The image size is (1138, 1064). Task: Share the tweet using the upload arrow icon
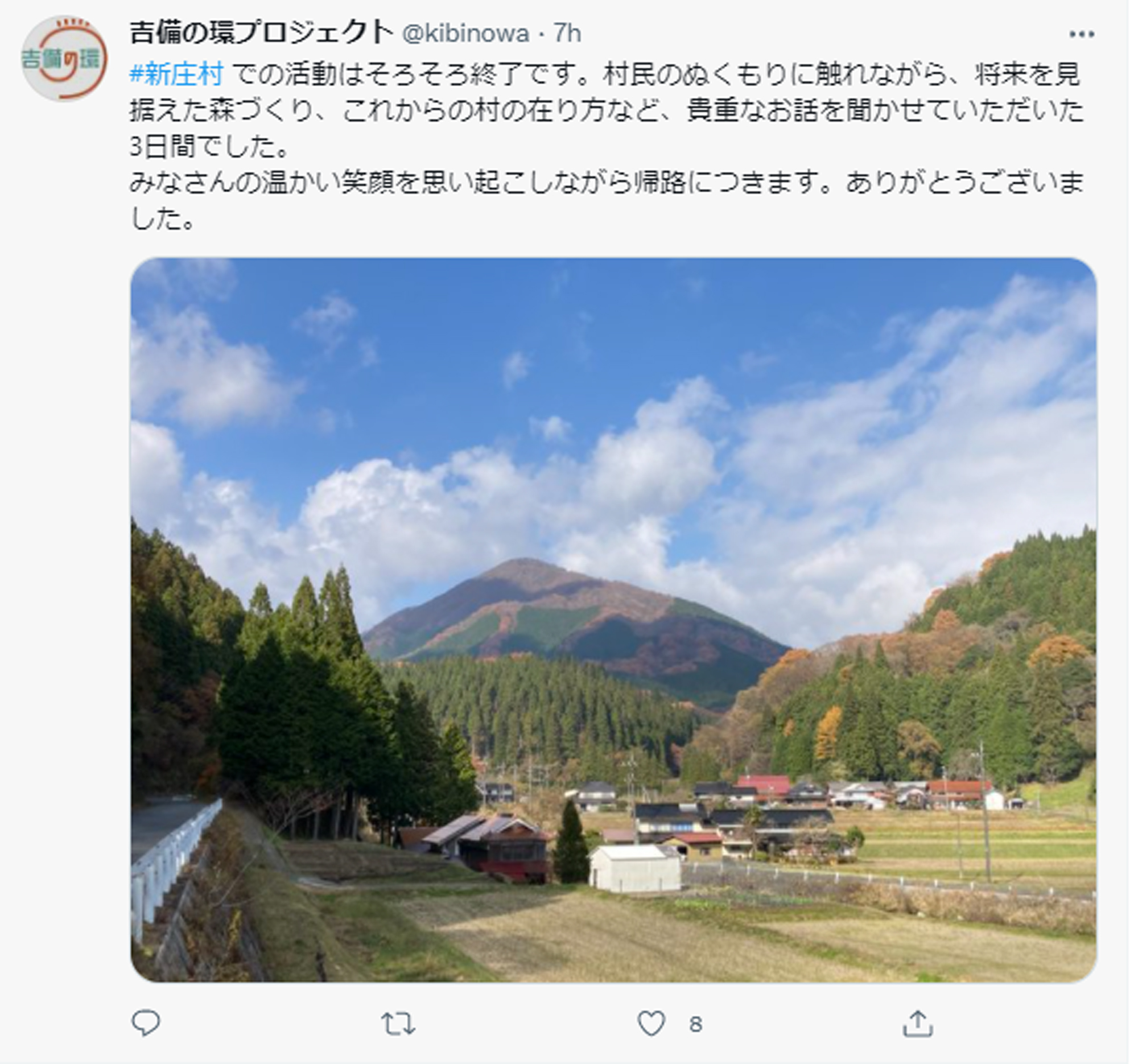[918, 1024]
